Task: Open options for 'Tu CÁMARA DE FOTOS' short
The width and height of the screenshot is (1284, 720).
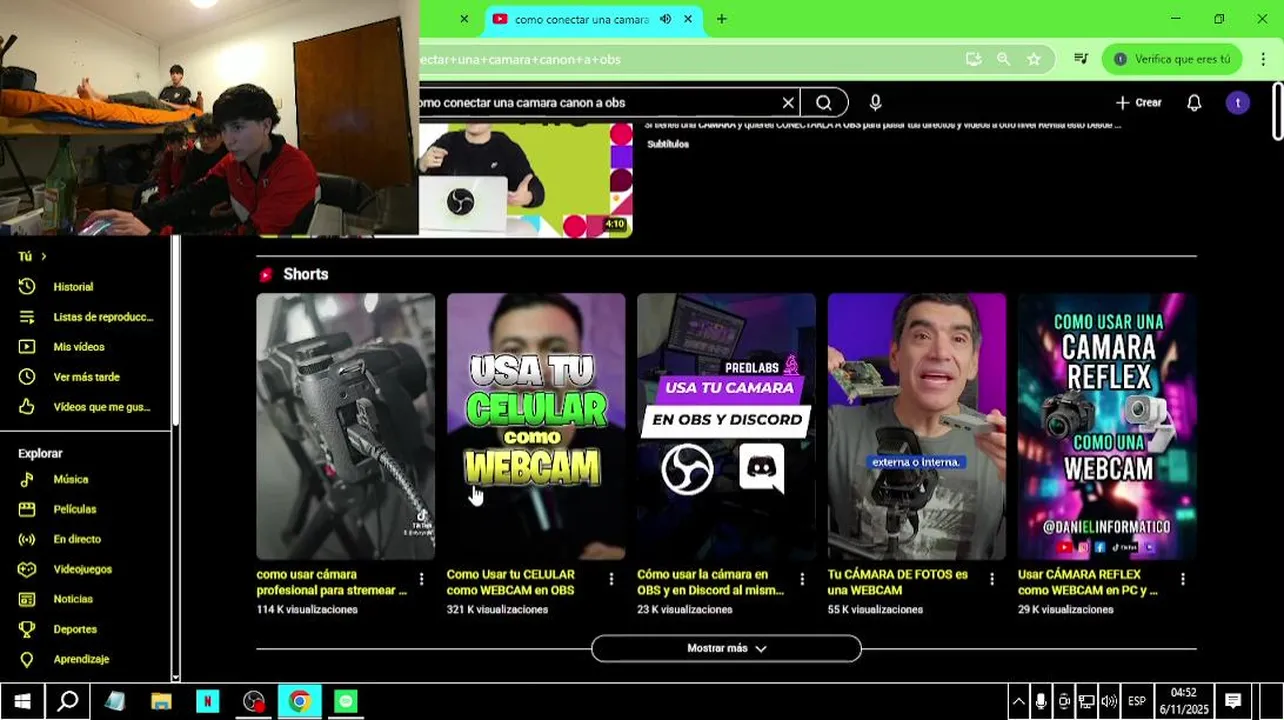Action: (x=992, y=579)
